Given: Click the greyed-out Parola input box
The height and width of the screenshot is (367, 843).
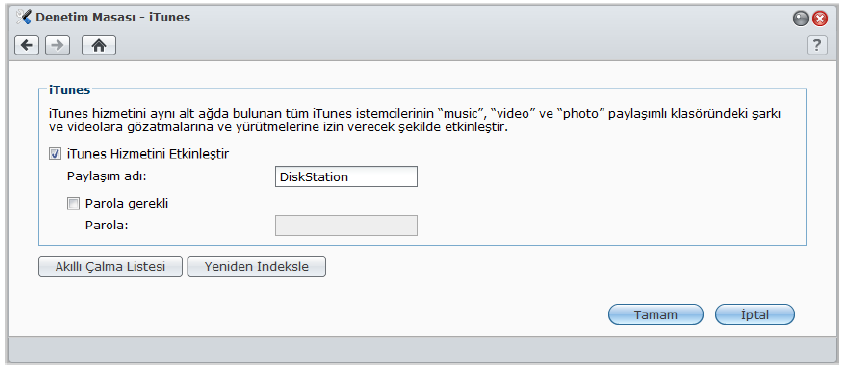Looking at the screenshot, I should pos(346,226).
